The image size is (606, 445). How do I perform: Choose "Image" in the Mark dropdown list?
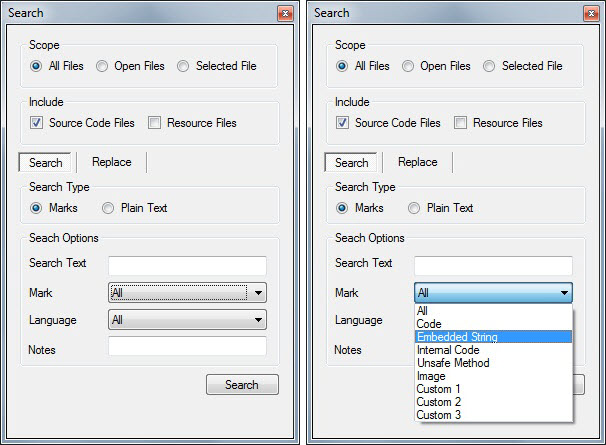click(x=431, y=376)
